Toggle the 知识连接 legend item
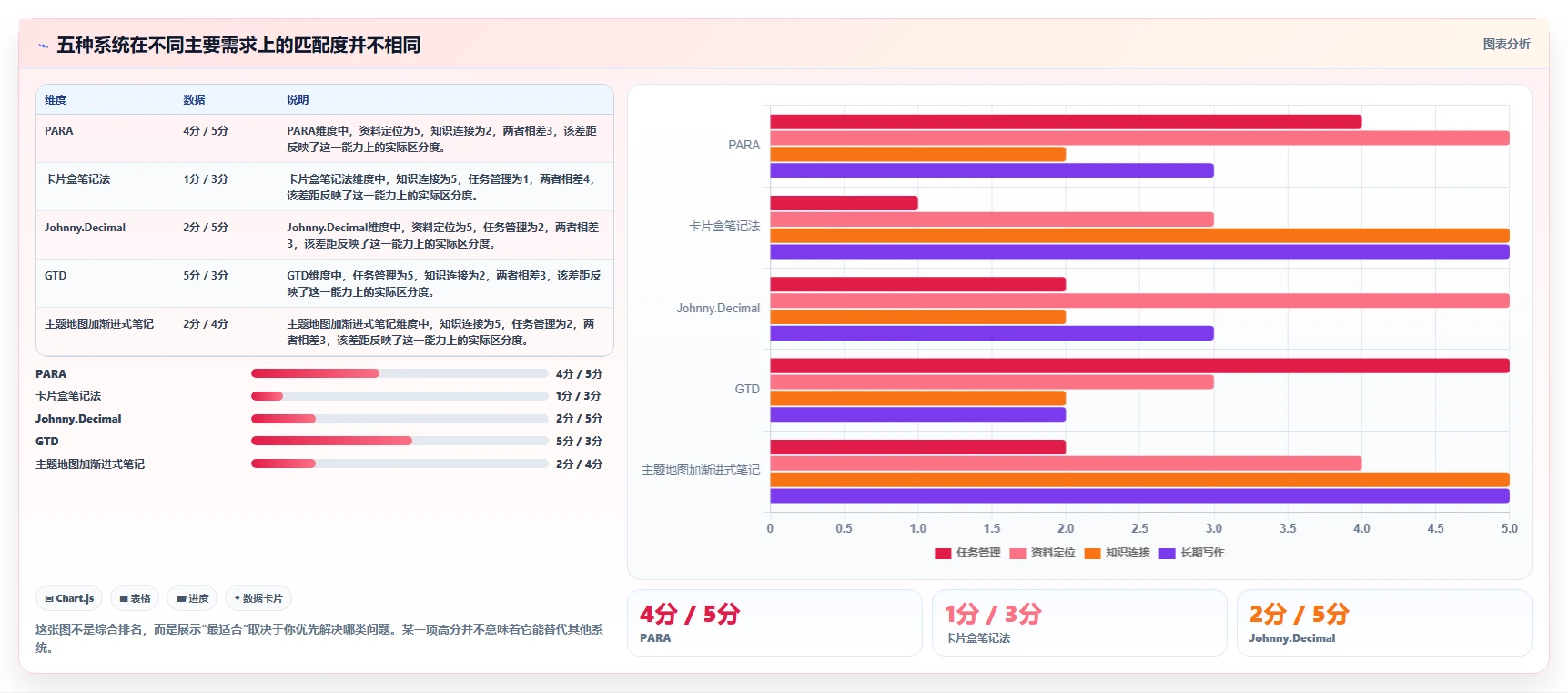Screen dimensions: 1568x693 click(x=1117, y=553)
